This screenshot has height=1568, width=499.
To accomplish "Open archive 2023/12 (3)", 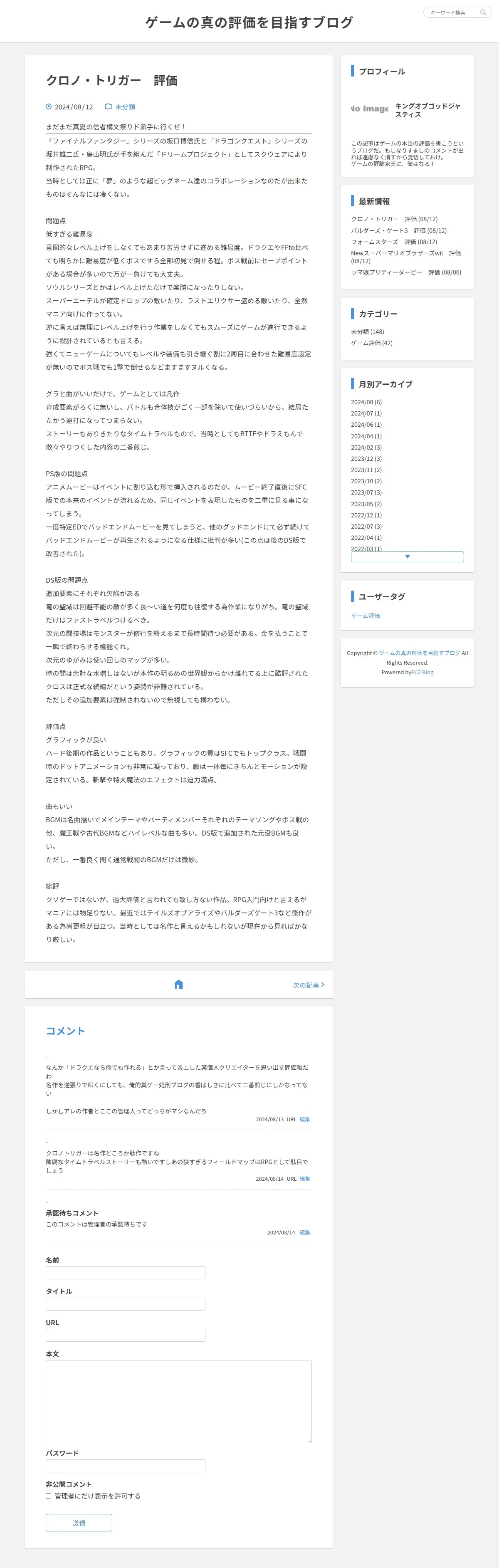I will click(366, 458).
